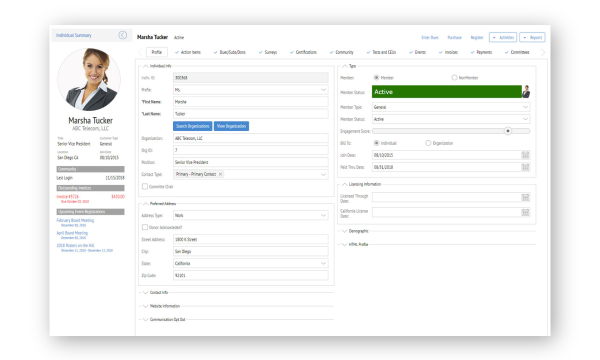Click the View Organization button
This screenshot has width=600, height=360.
point(231,126)
